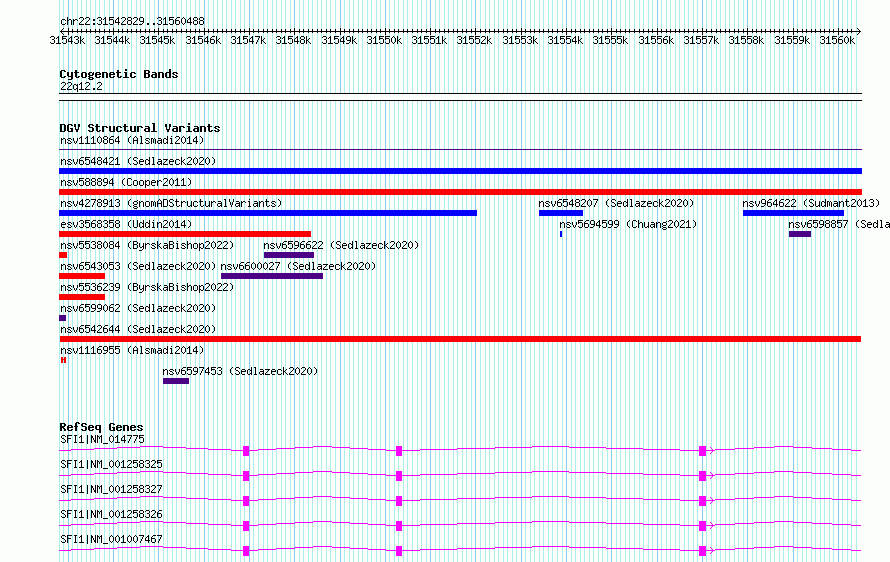890x562 pixels.
Task: Click the last exon box of SFI1|NM_001258326
Action: [703, 526]
